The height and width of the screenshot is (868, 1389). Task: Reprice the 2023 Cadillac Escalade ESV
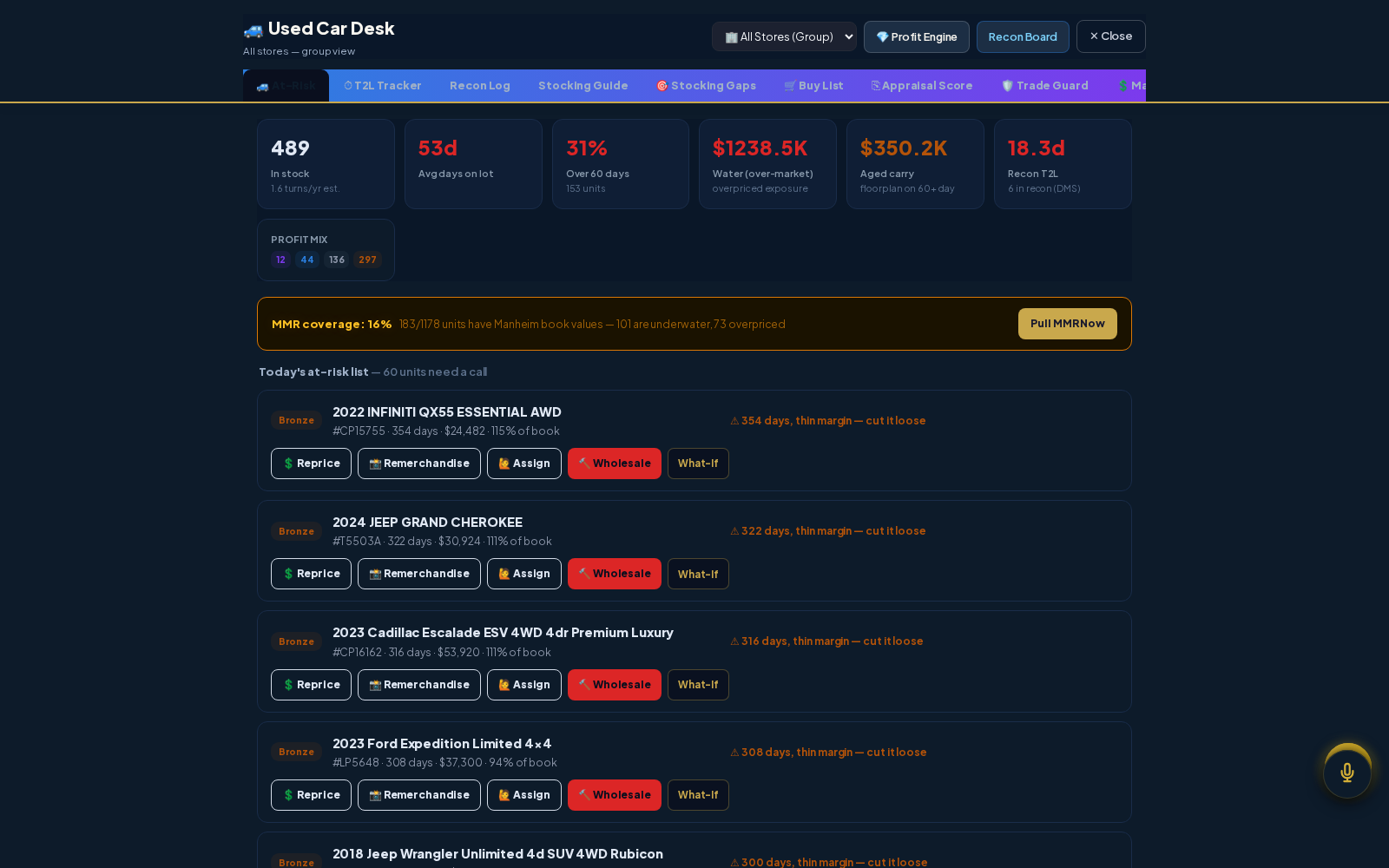point(311,685)
